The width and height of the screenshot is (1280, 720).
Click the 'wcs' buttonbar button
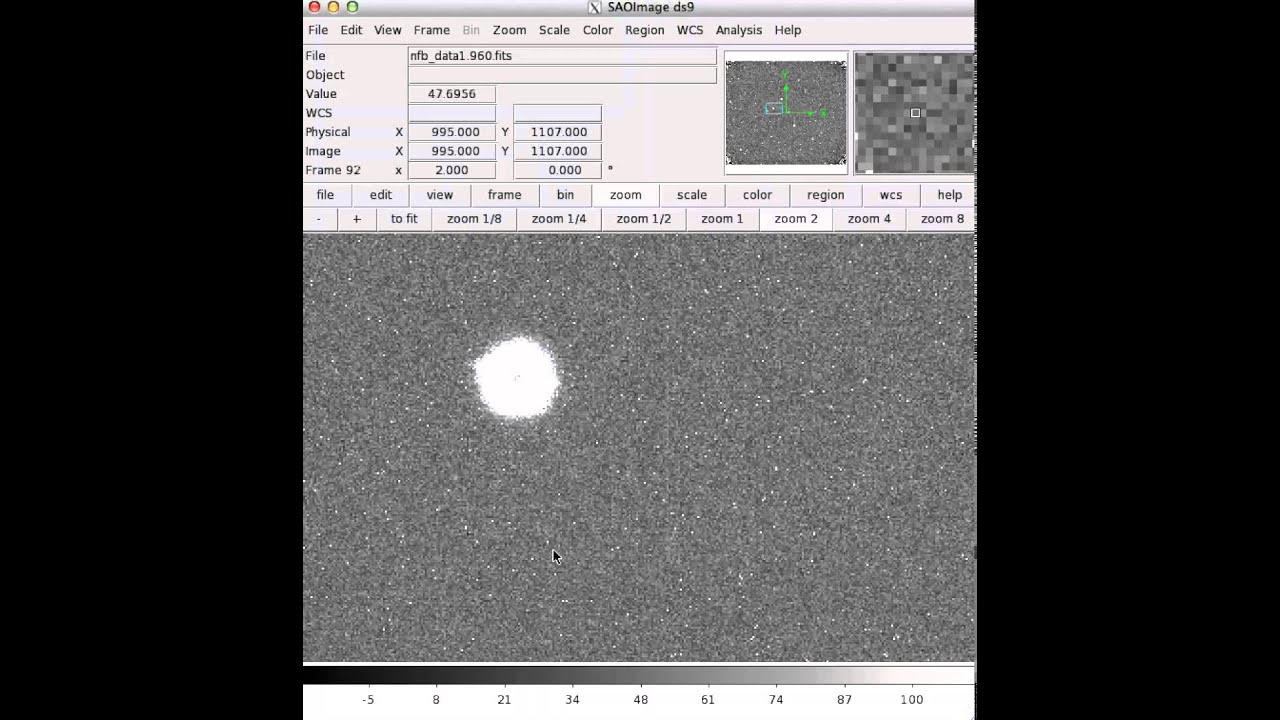click(x=891, y=195)
